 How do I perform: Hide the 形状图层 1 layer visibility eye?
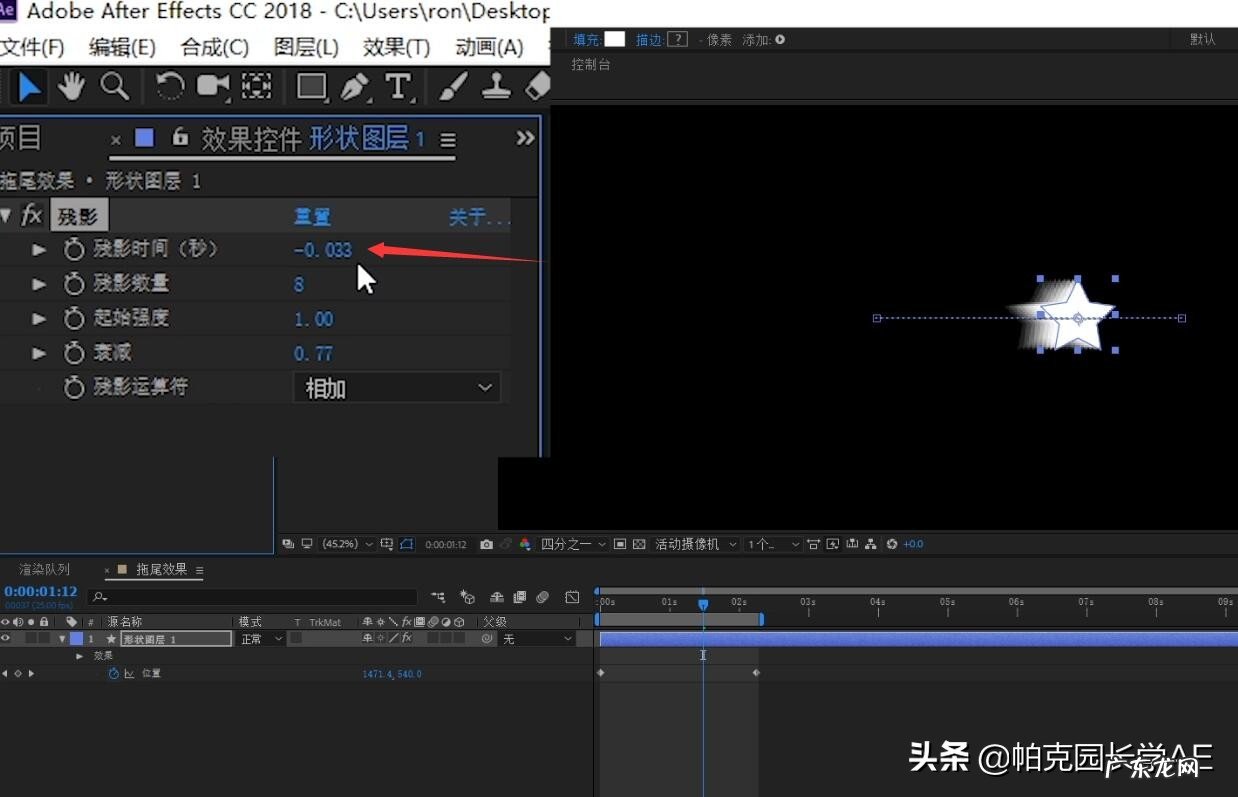tap(8, 638)
